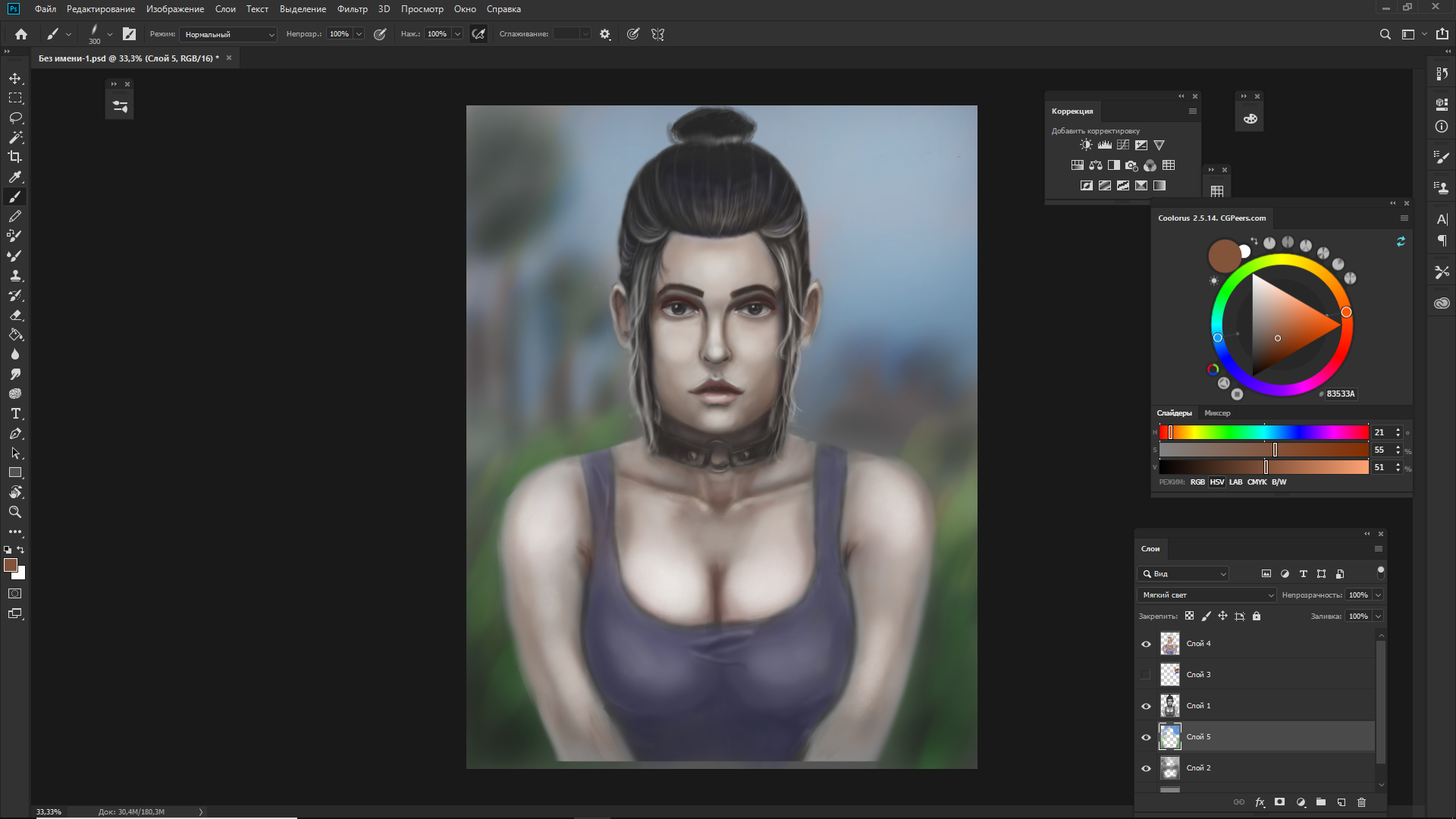The height and width of the screenshot is (819, 1456).
Task: Select the Eraser tool
Action: click(x=15, y=315)
